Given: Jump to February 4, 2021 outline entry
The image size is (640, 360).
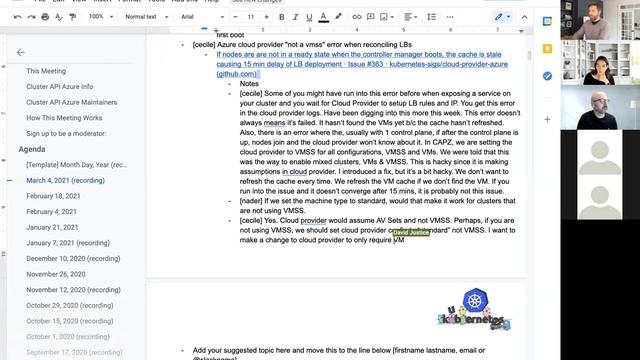Looking at the screenshot, I should coord(51,212).
